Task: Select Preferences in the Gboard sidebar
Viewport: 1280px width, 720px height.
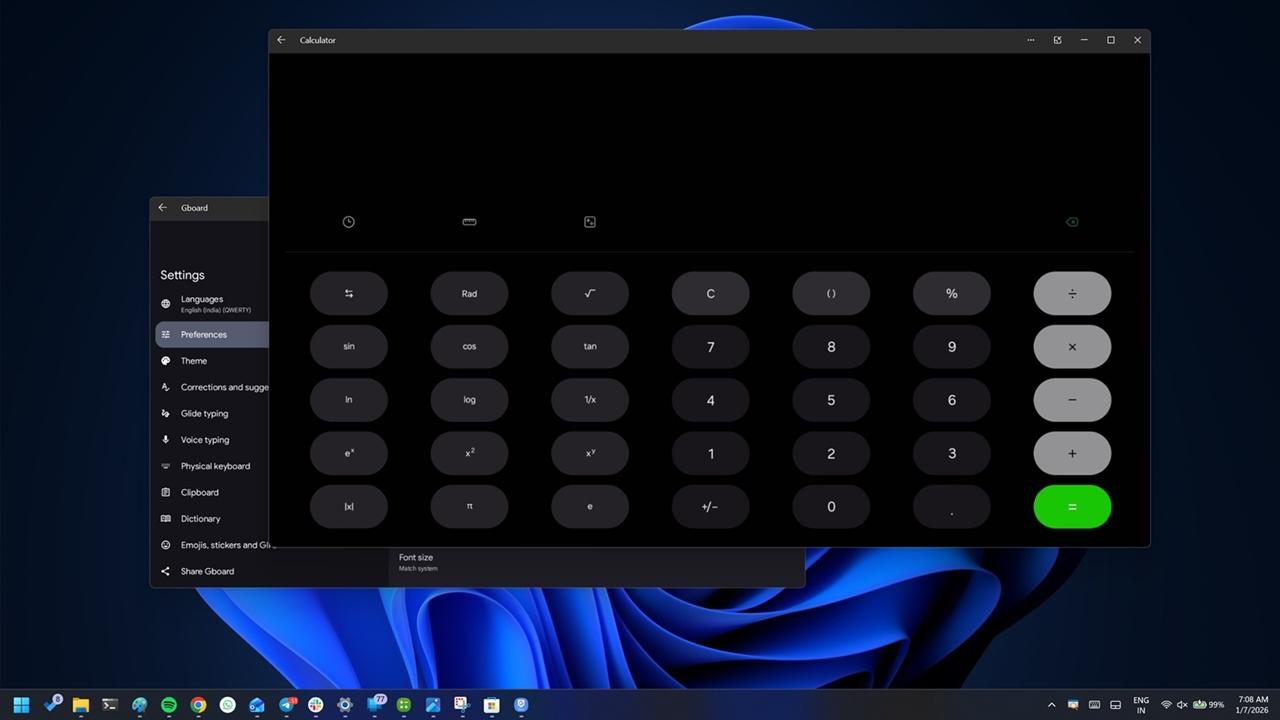Action: pos(202,334)
